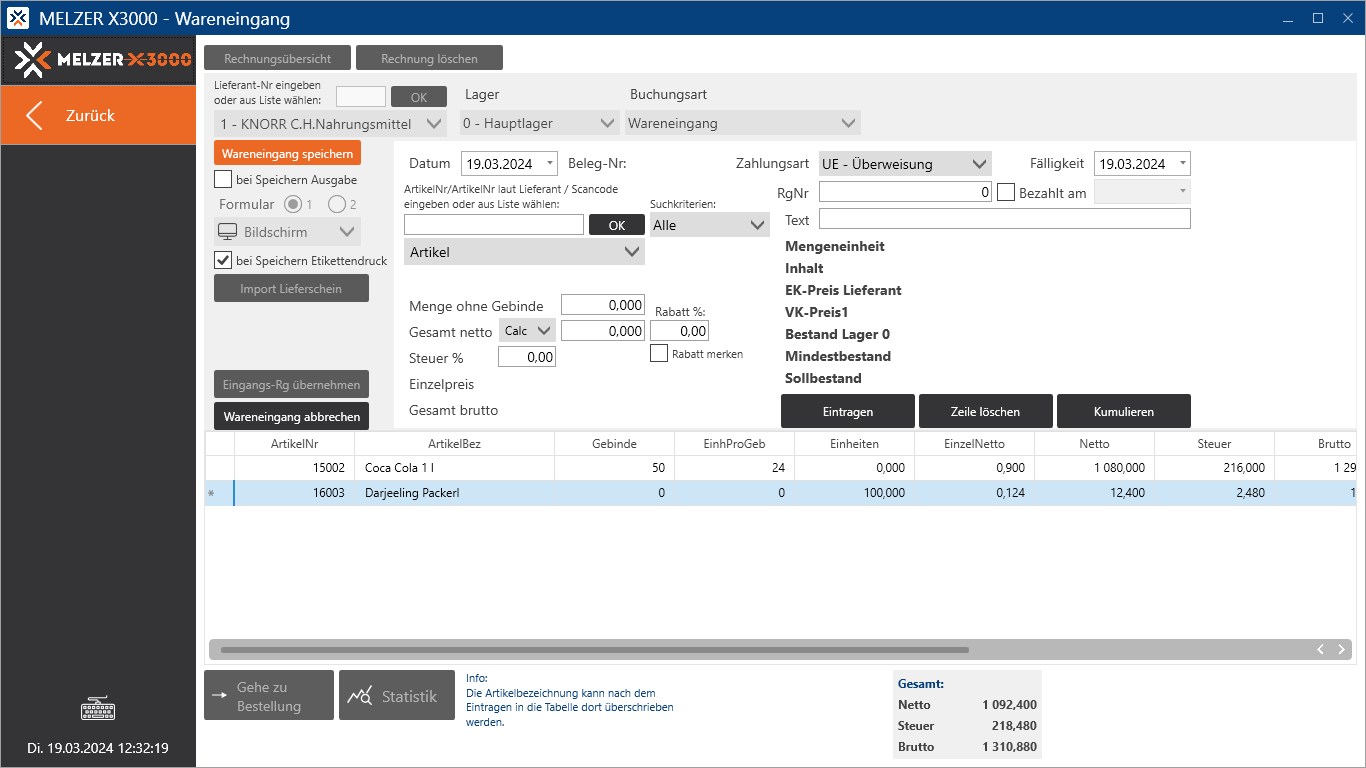Enable 'bei Speichern Ausgabe' checkbox

(x=223, y=180)
